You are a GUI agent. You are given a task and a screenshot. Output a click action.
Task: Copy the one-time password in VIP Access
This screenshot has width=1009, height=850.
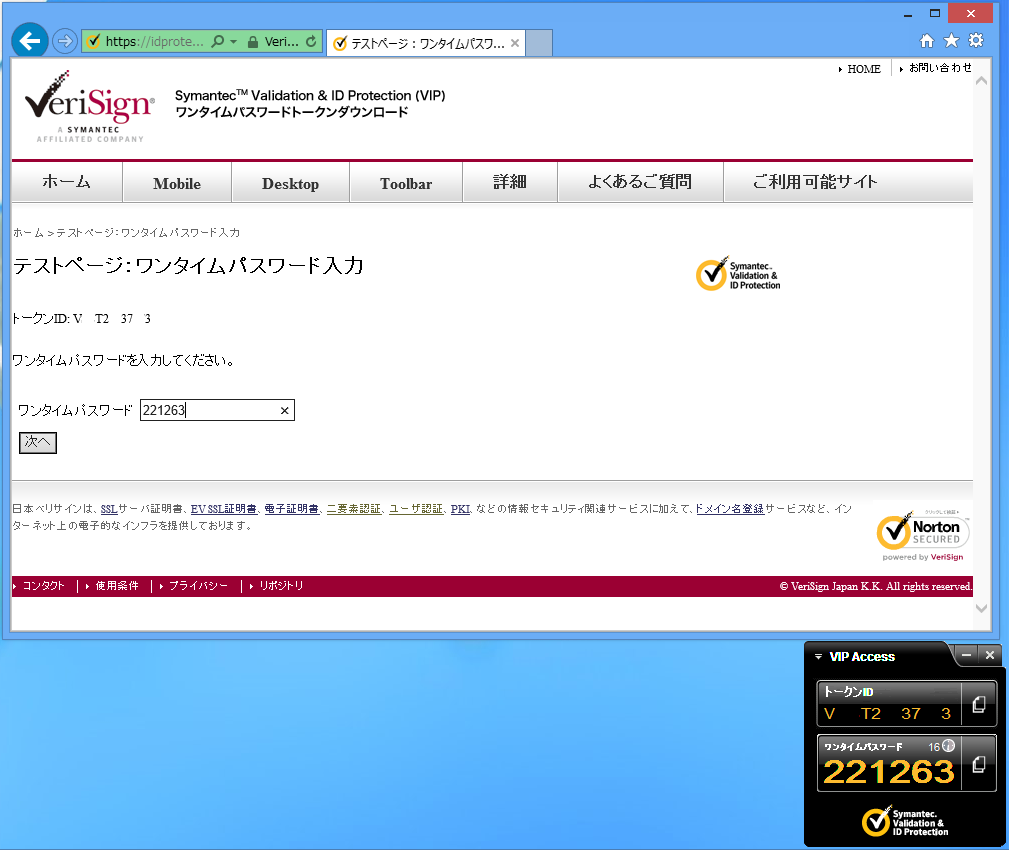(x=979, y=764)
